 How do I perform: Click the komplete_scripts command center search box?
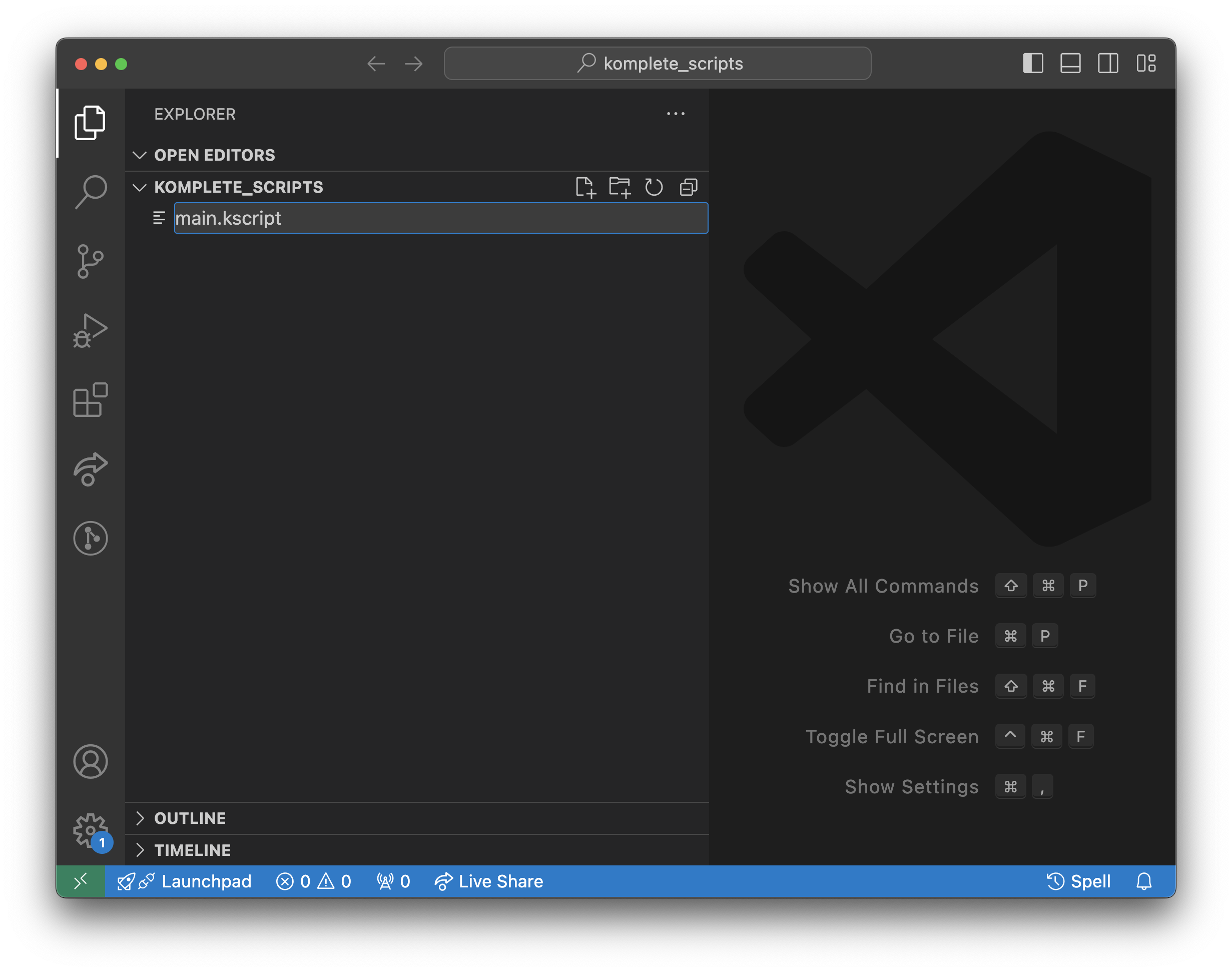(x=657, y=63)
